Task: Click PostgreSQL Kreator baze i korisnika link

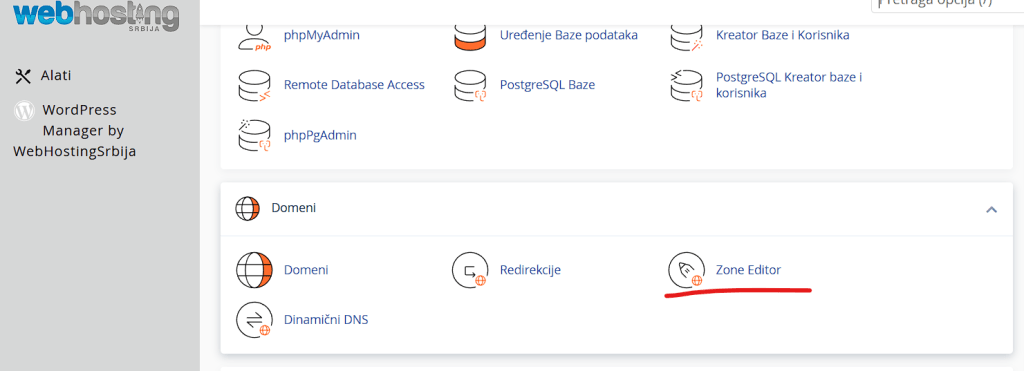Action: pos(789,86)
